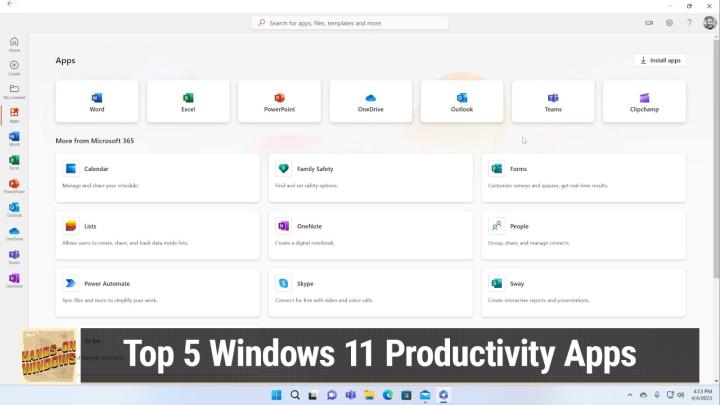The image size is (720, 405).
Task: Launch the Clipchamp app tile
Action: (x=644, y=101)
